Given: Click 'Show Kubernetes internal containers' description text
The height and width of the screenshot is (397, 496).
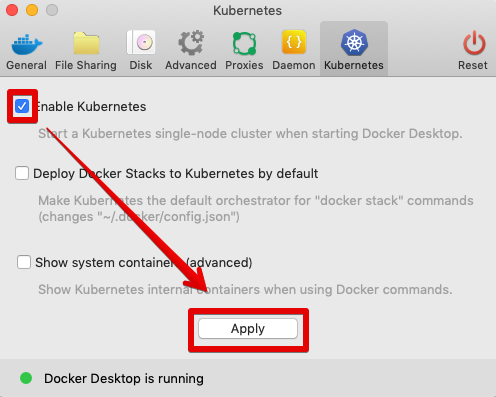Looking at the screenshot, I should tap(245, 290).
